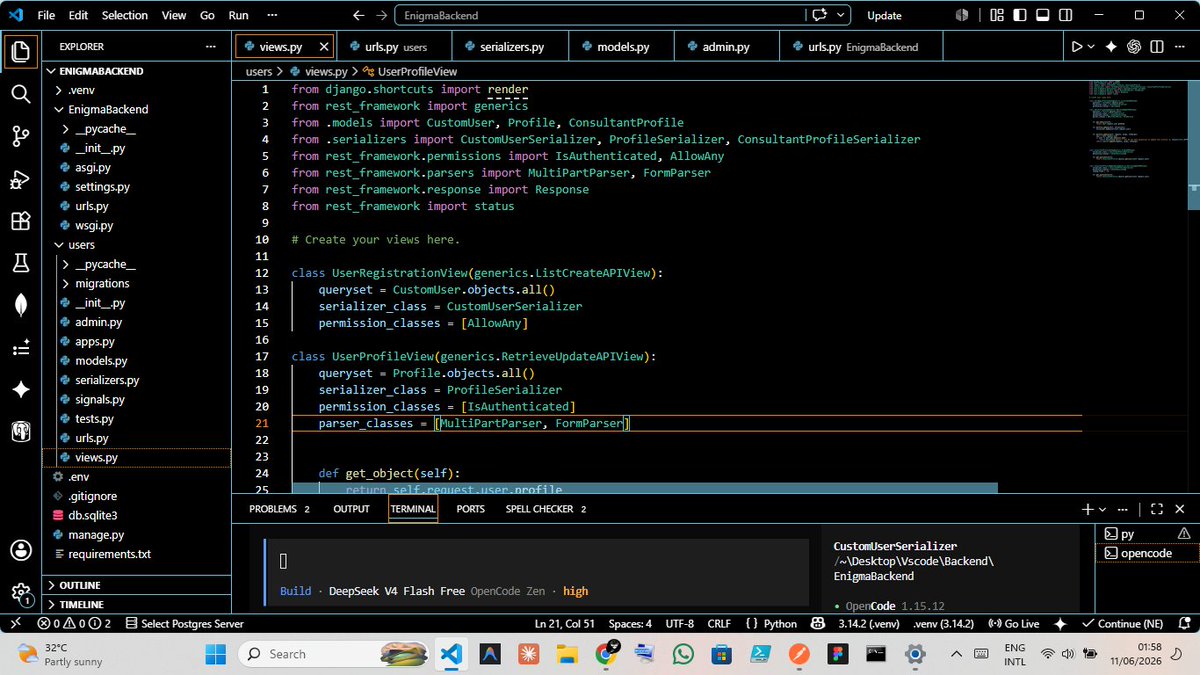Click the Update button in title bar
Screen dimensions: 1200x675
pyautogui.click(x=884, y=15)
